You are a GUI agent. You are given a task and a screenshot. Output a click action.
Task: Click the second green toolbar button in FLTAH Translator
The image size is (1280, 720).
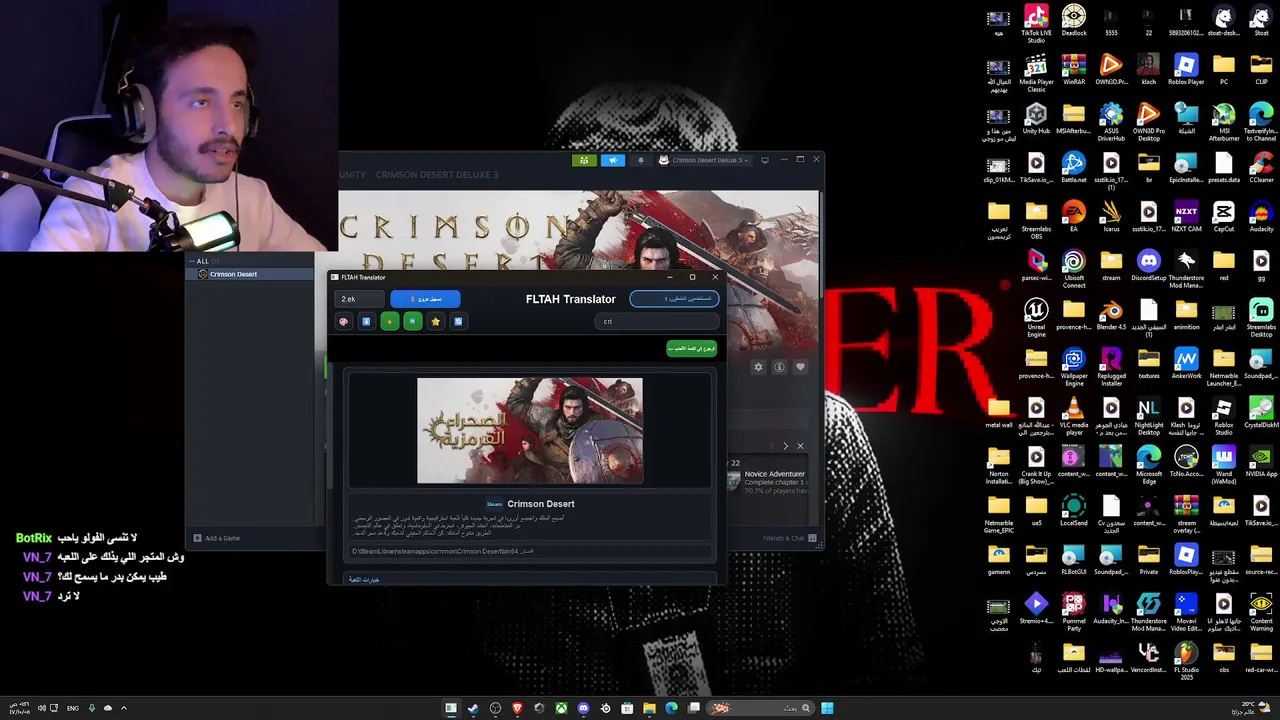pos(412,321)
